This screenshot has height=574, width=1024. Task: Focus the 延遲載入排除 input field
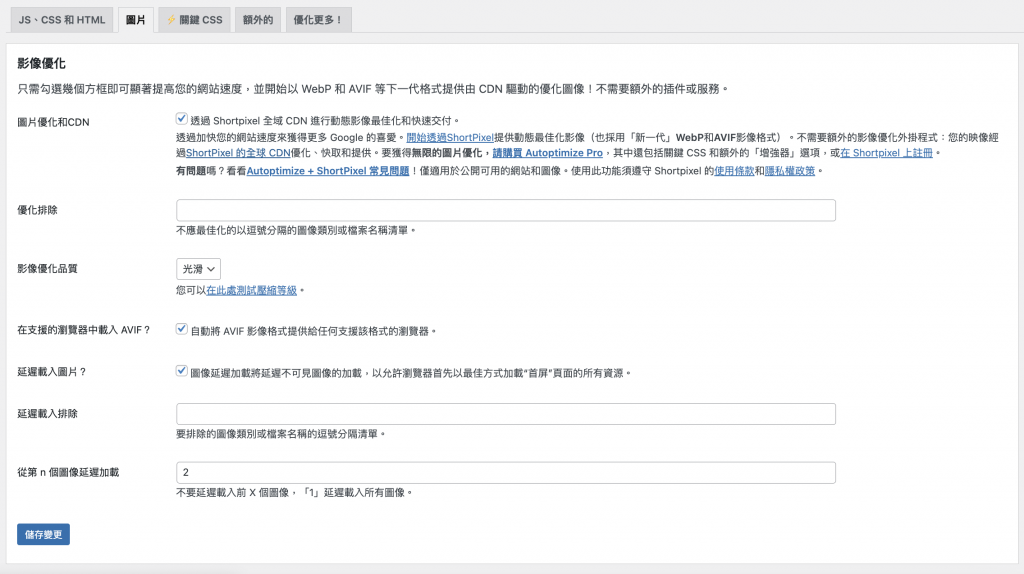click(505, 414)
